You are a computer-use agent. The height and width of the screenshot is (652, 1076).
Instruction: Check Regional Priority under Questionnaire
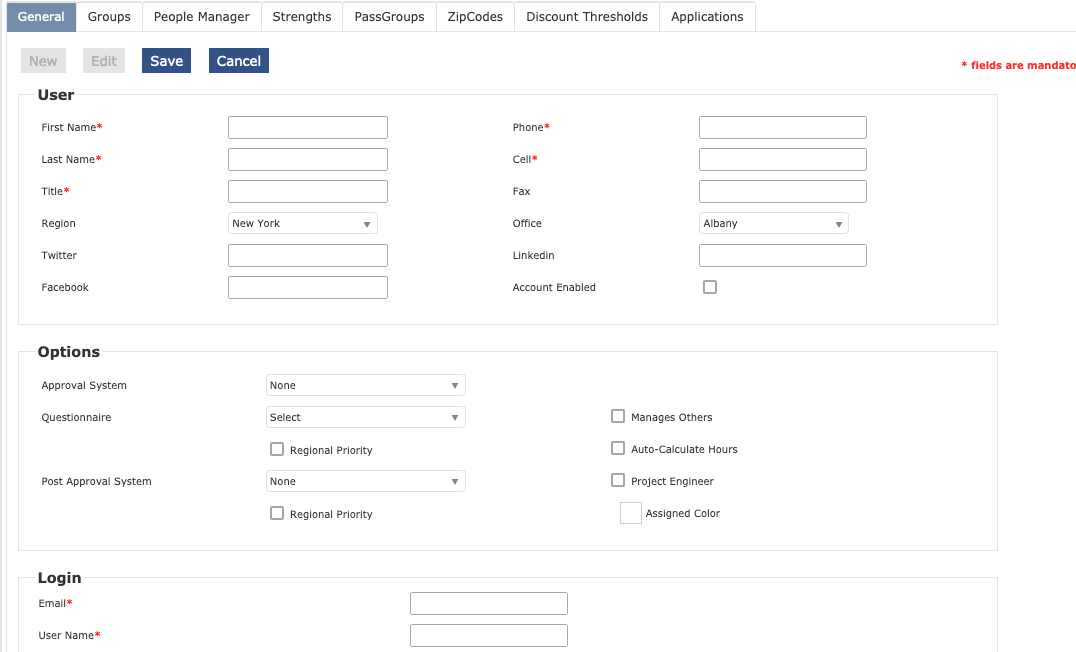[x=277, y=449]
